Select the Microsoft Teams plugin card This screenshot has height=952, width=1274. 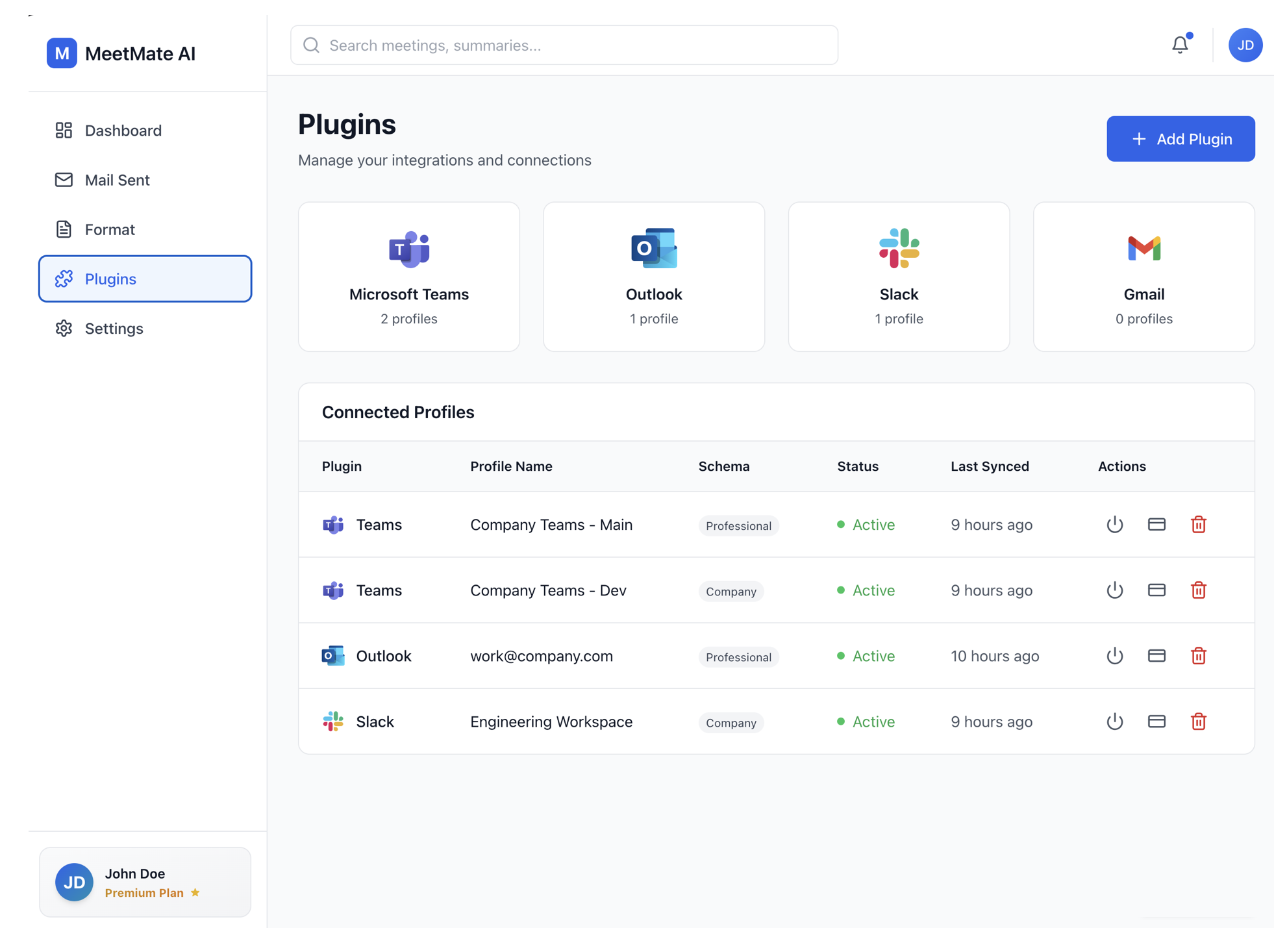coord(408,277)
